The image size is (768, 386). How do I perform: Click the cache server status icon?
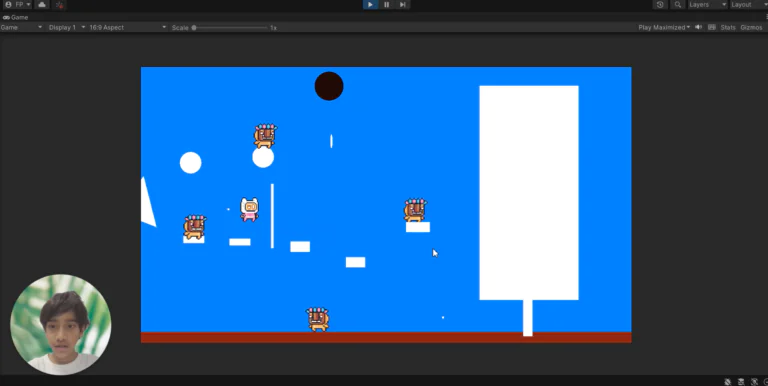[x=741, y=382]
